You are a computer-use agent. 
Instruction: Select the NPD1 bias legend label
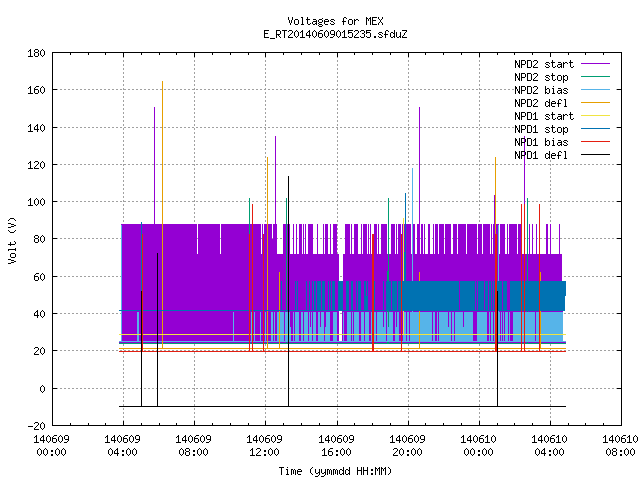(541, 142)
